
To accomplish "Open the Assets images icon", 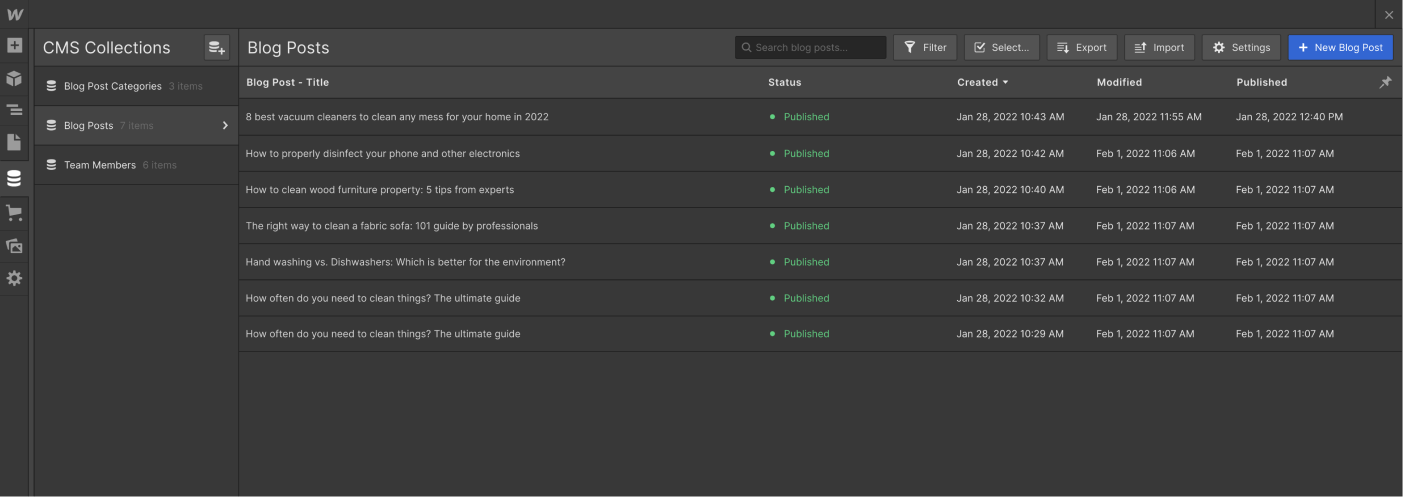I will click(14, 245).
